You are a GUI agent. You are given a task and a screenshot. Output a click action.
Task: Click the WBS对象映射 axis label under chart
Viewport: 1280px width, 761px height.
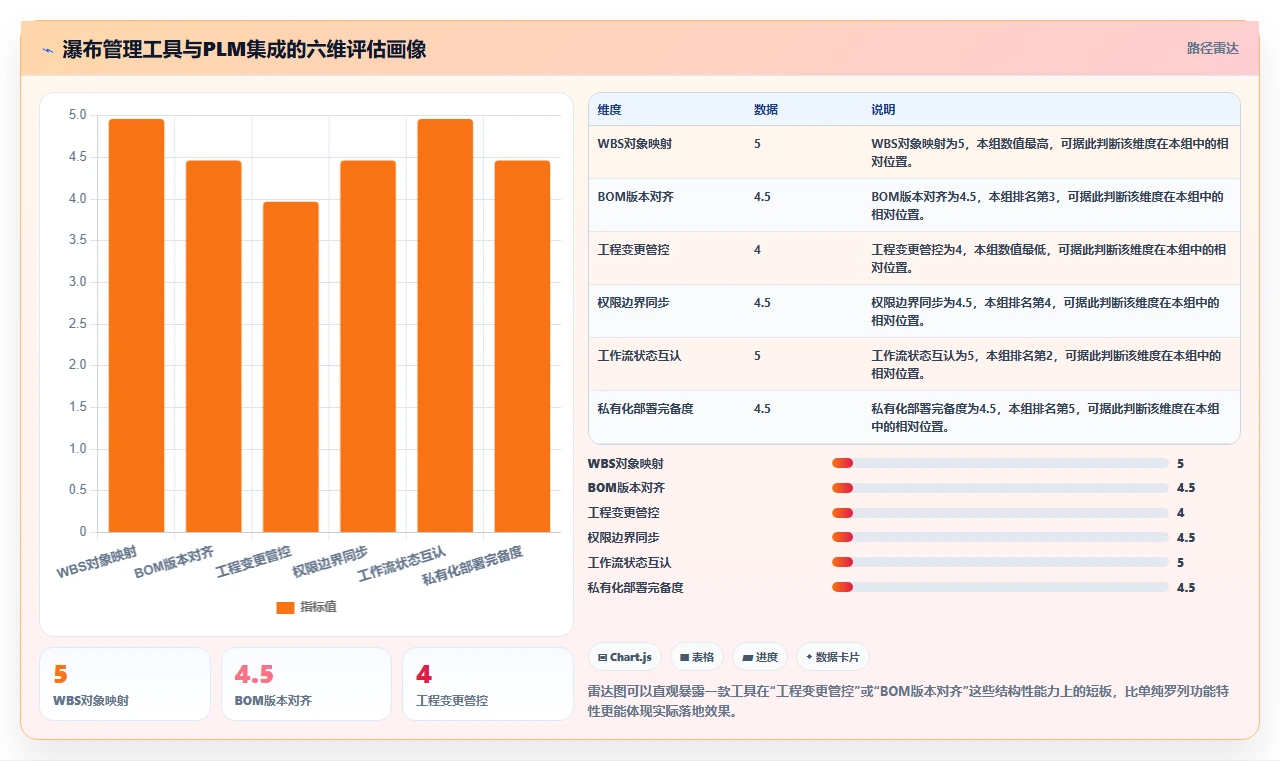click(97, 562)
